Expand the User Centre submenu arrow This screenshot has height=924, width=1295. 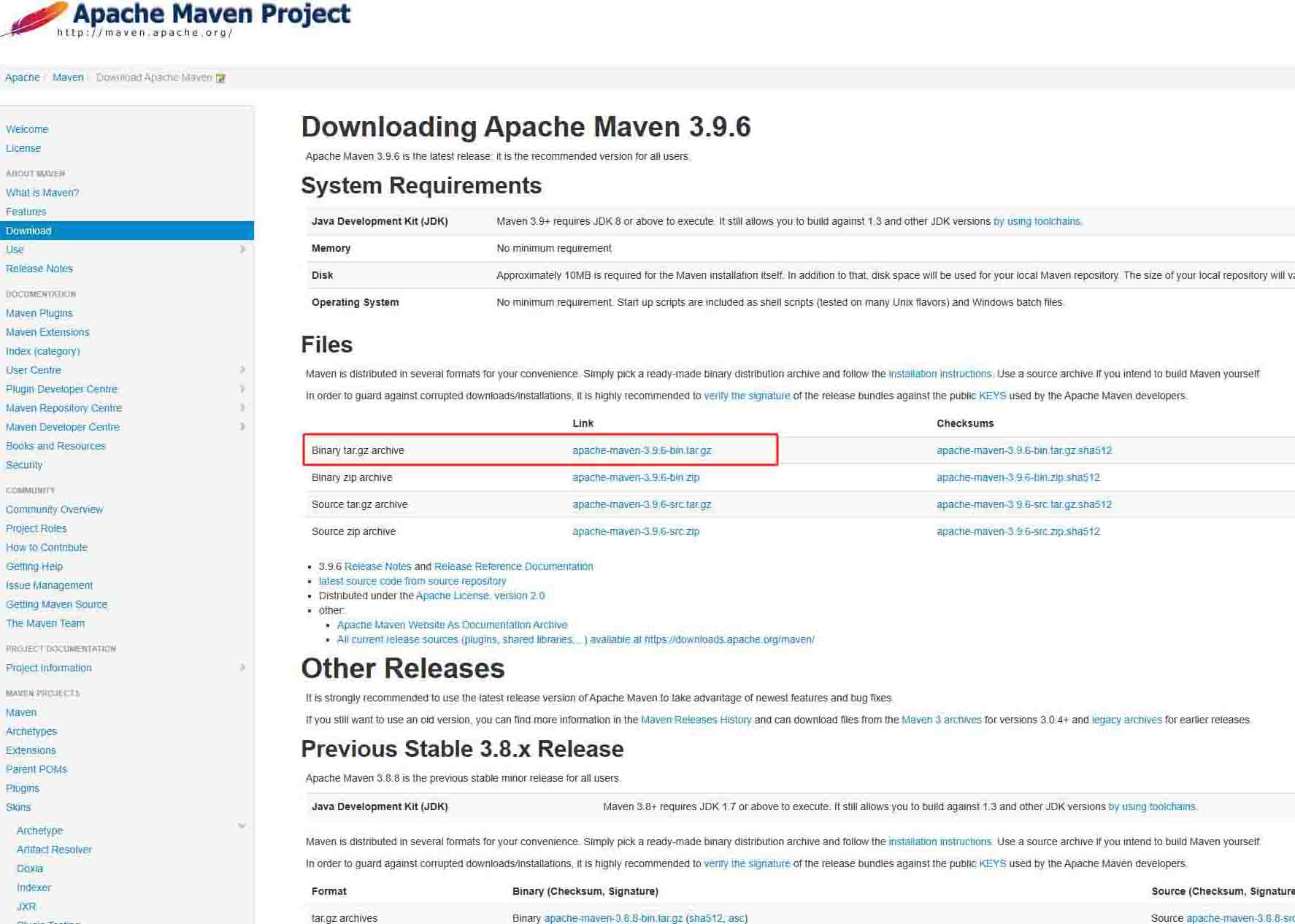tap(242, 370)
